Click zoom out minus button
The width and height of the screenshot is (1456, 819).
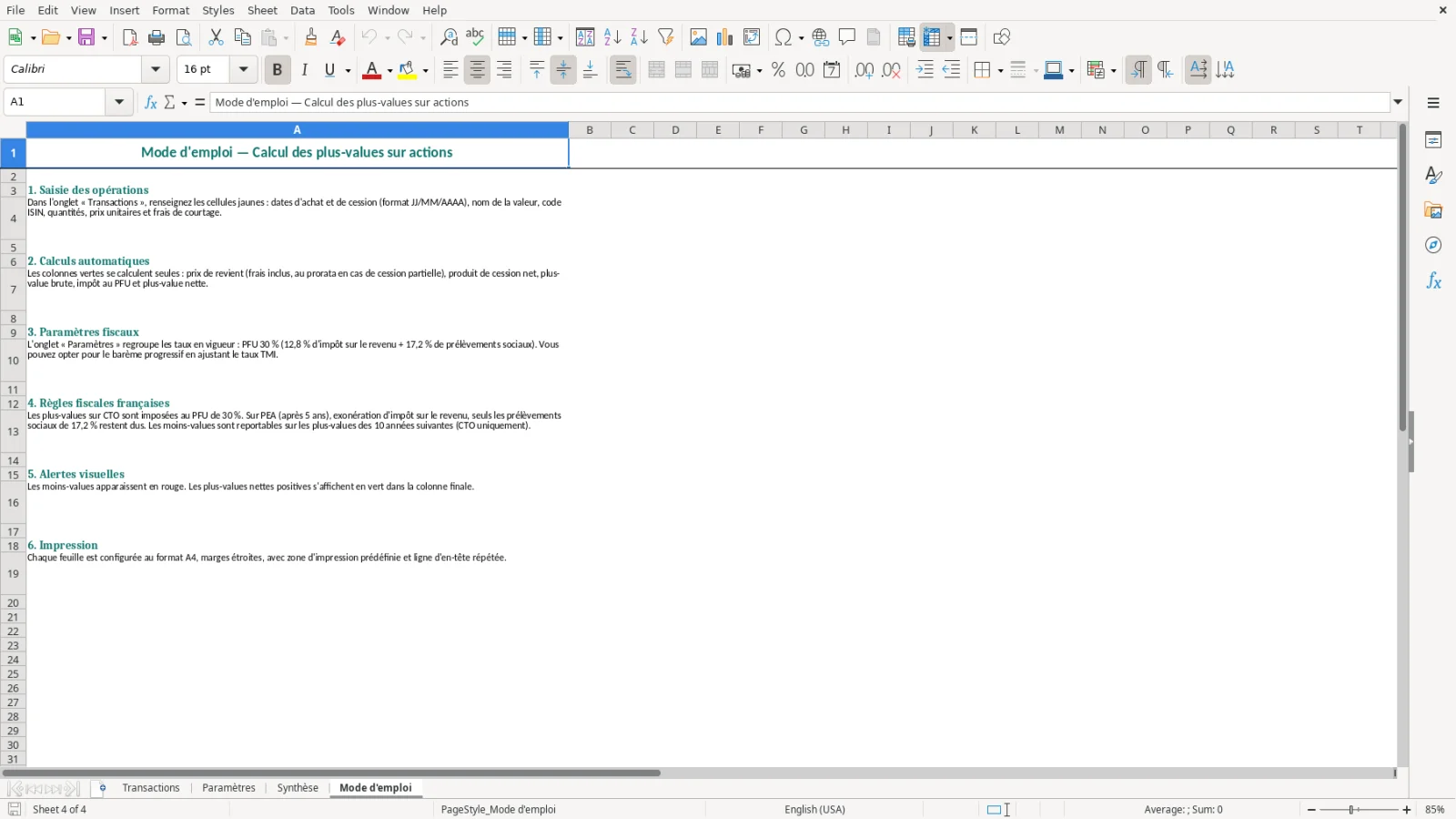(1311, 810)
